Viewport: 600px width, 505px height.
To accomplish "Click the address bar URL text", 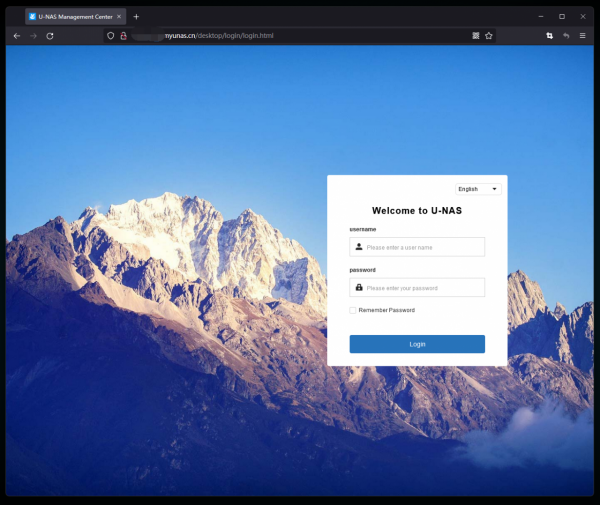I will pyautogui.click(x=225, y=36).
